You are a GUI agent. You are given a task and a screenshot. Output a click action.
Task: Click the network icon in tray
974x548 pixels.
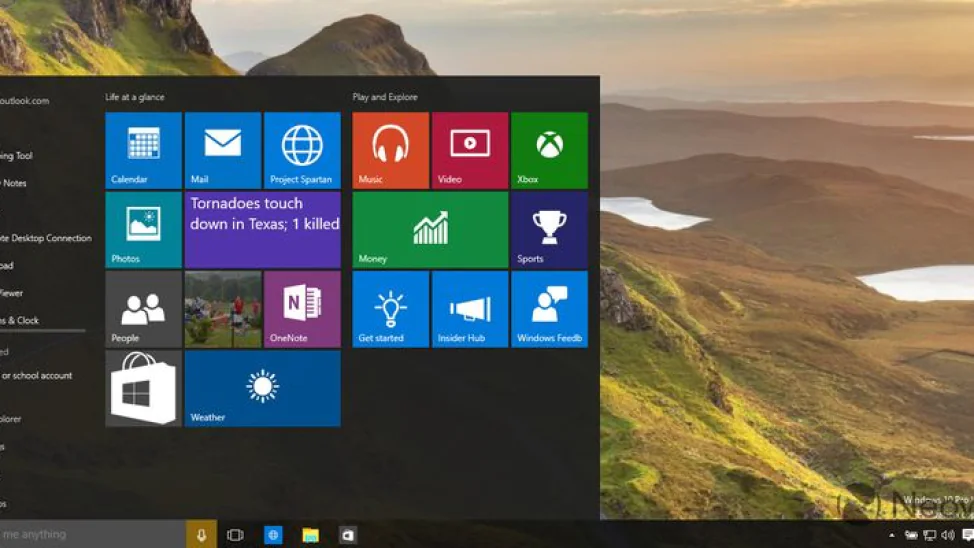[x=930, y=535]
